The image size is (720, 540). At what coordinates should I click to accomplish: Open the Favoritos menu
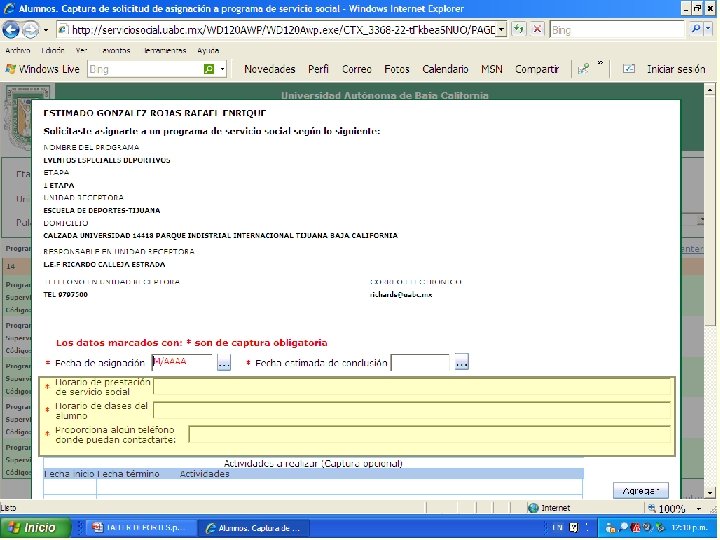(116, 51)
